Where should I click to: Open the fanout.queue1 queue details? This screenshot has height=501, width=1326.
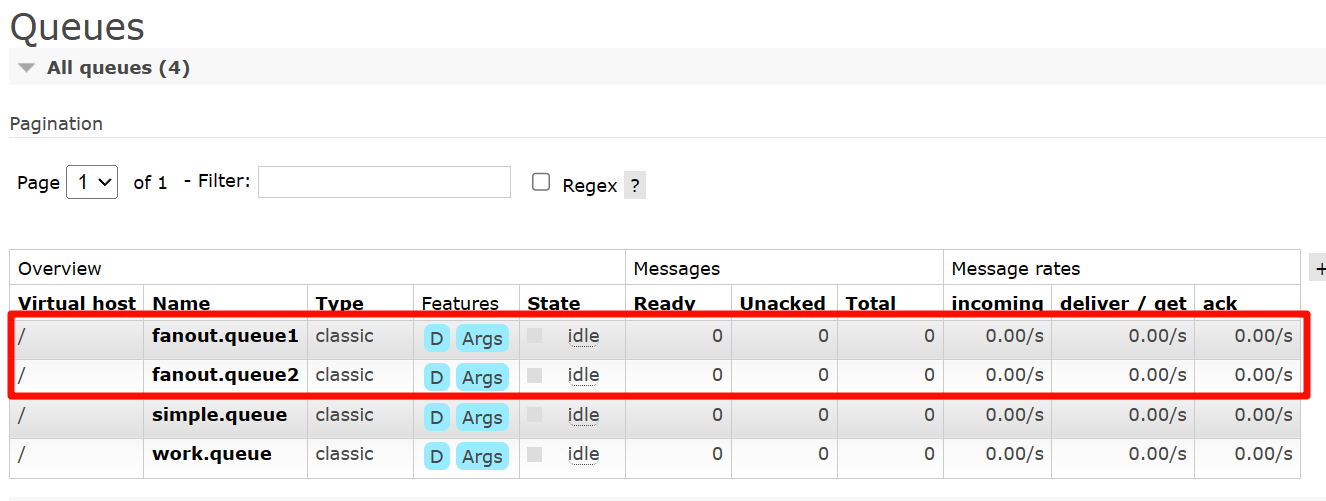coord(225,336)
